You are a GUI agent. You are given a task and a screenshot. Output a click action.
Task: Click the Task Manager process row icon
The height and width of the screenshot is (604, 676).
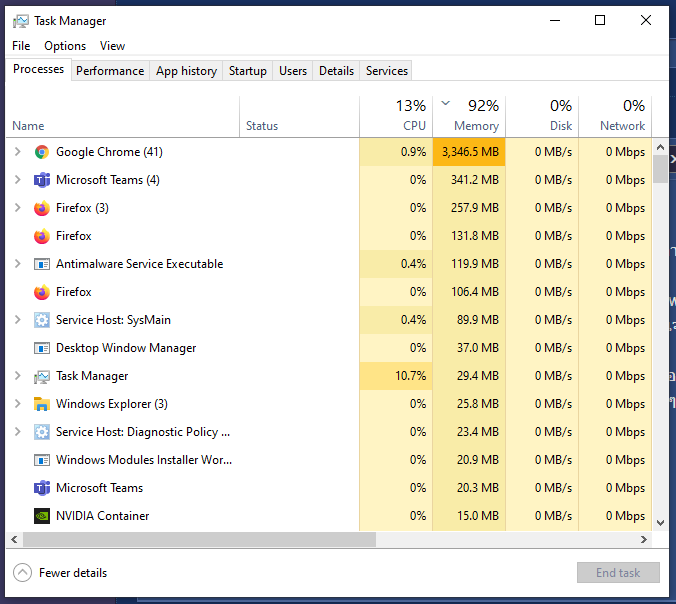(x=42, y=377)
